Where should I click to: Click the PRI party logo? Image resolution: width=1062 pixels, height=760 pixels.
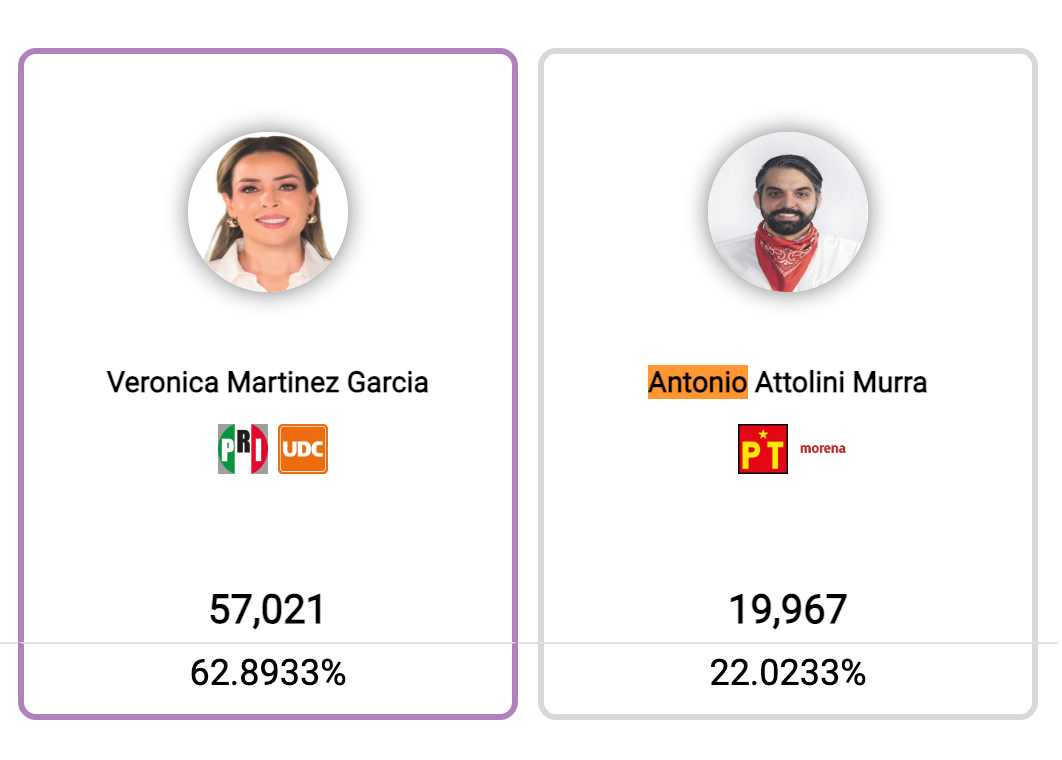coord(242,449)
